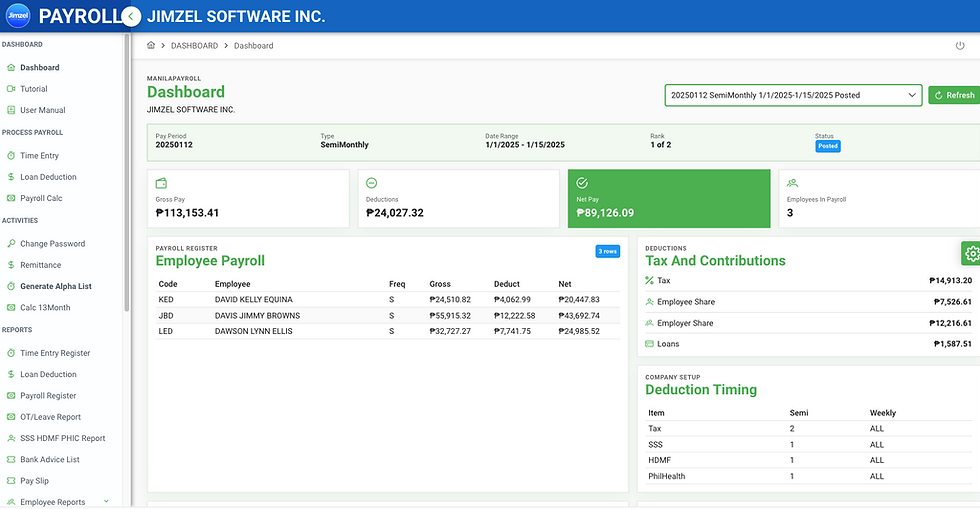980x509 pixels.
Task: Click the Deduct column header
Action: pos(507,284)
